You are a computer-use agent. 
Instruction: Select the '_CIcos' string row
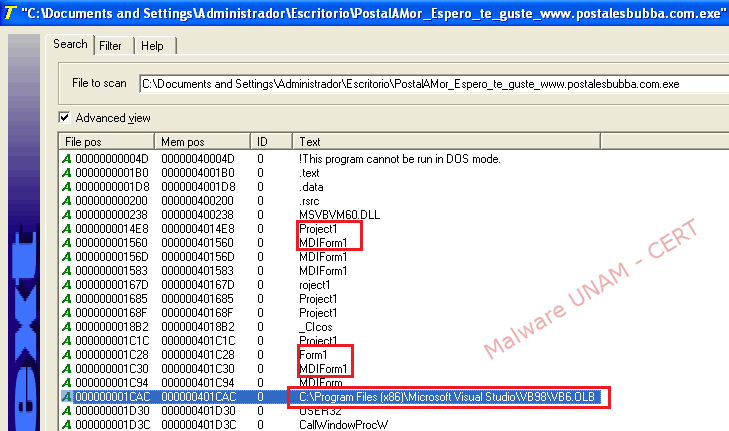[x=316, y=327]
